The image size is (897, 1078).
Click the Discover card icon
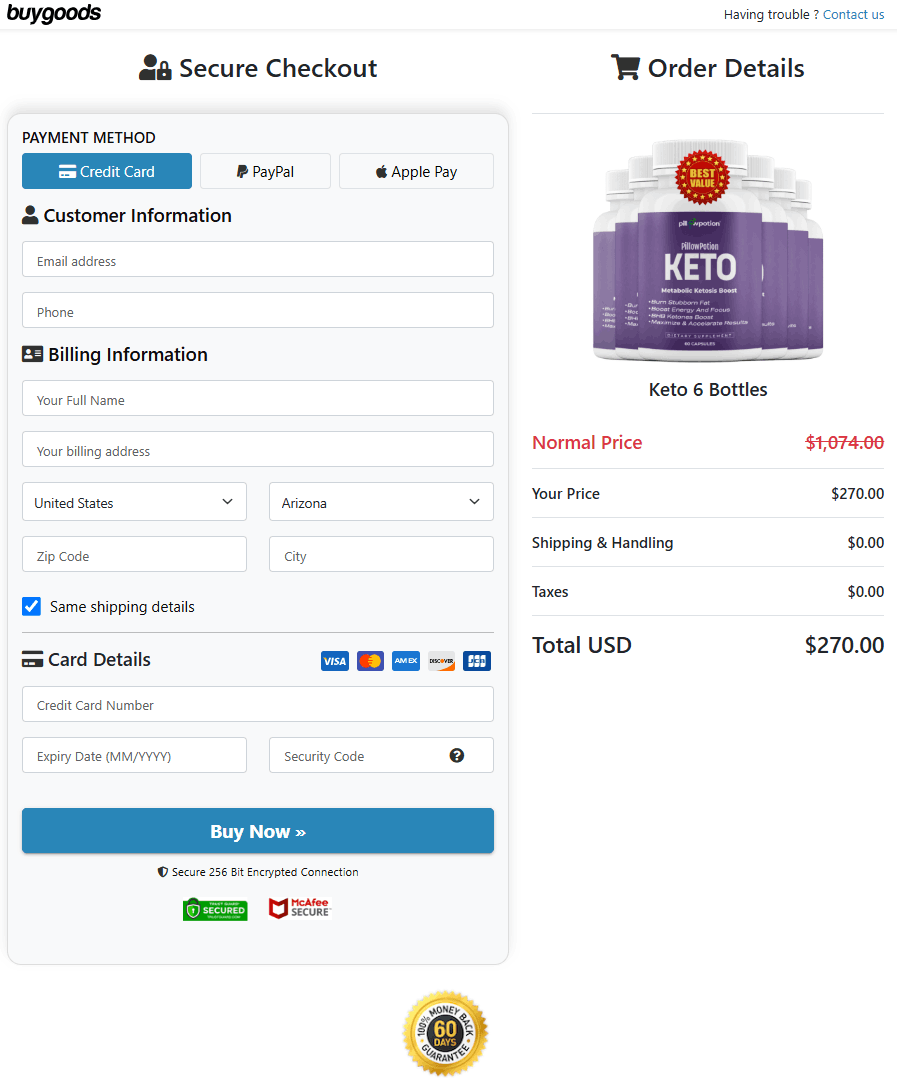pos(441,661)
